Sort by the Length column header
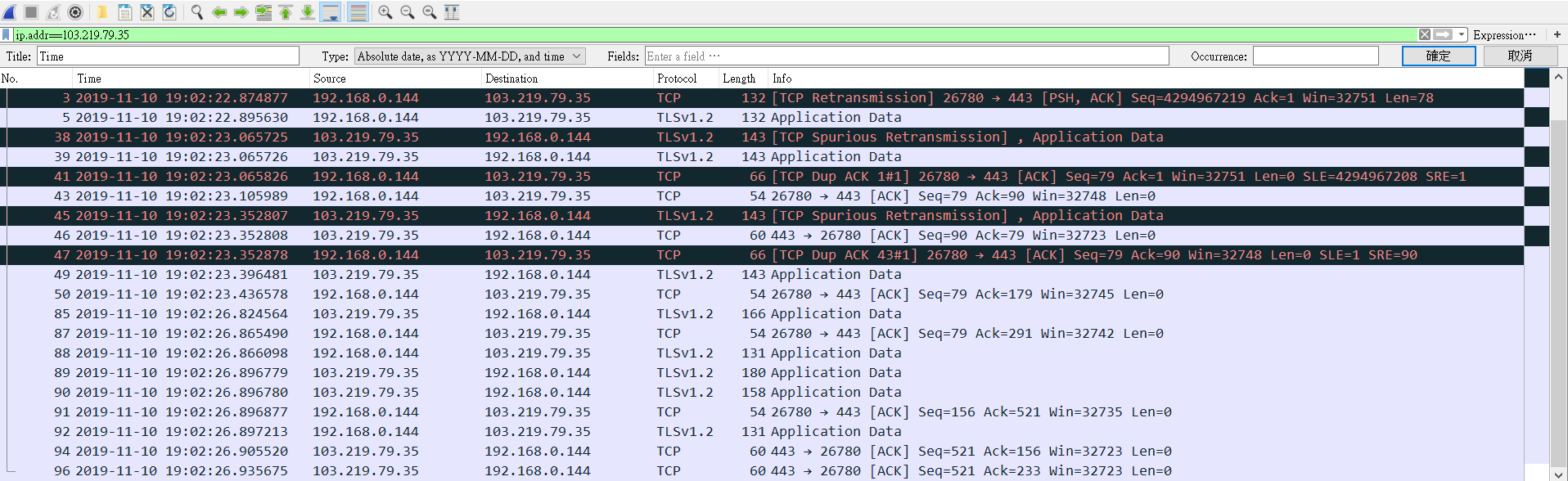 (743, 79)
